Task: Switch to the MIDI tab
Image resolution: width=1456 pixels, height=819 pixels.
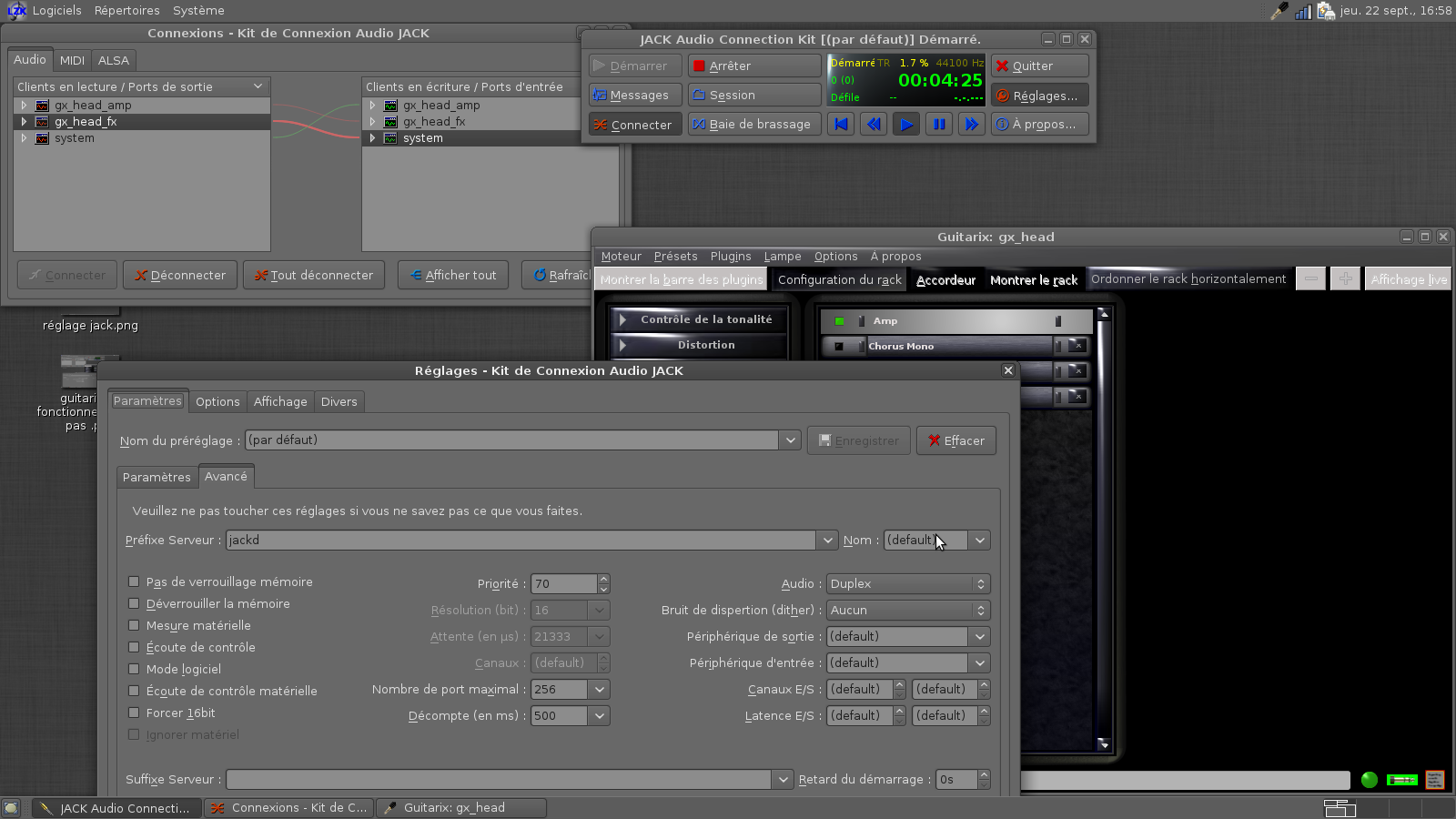Action: point(72,60)
